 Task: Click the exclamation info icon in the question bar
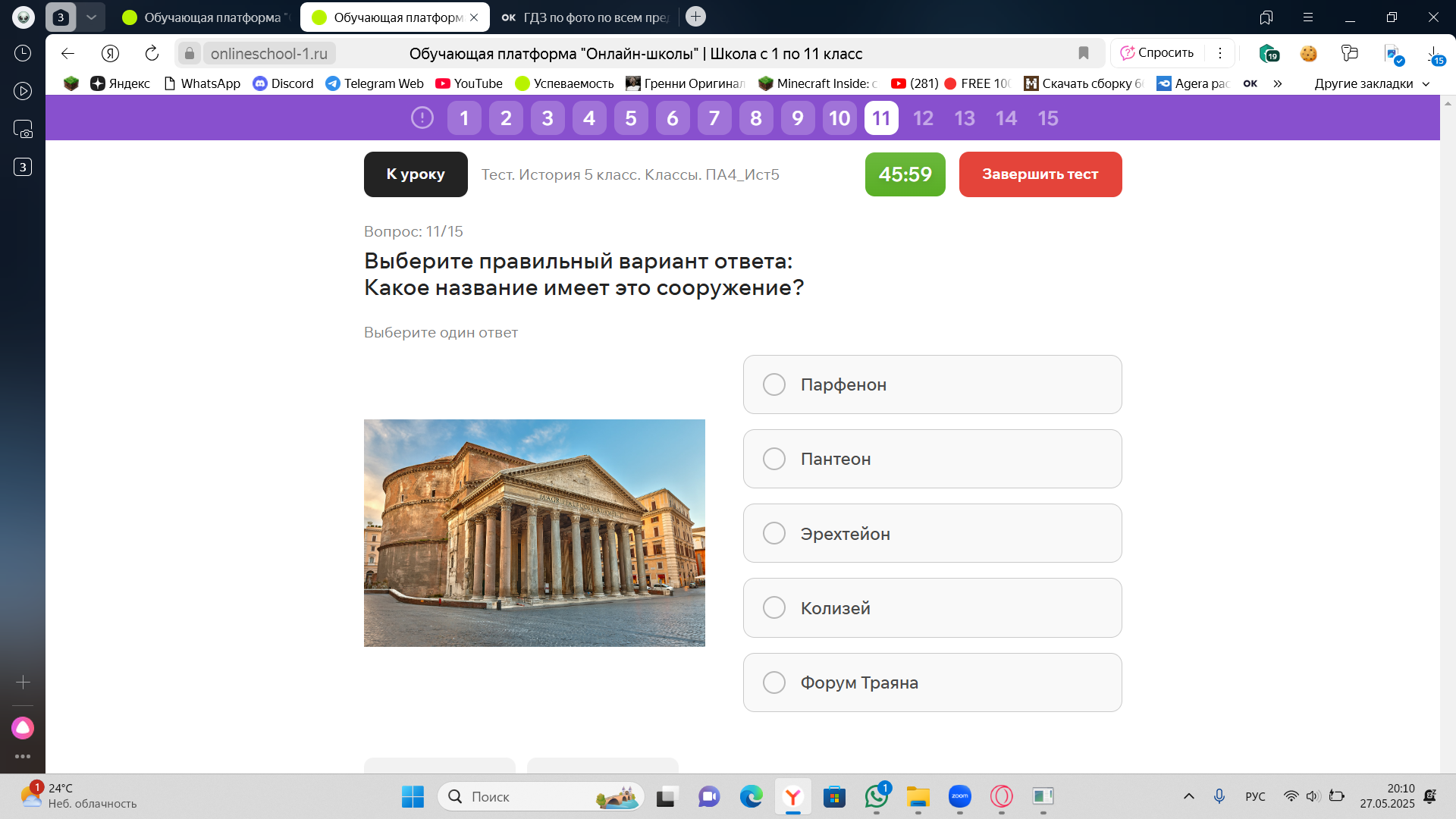click(x=422, y=118)
